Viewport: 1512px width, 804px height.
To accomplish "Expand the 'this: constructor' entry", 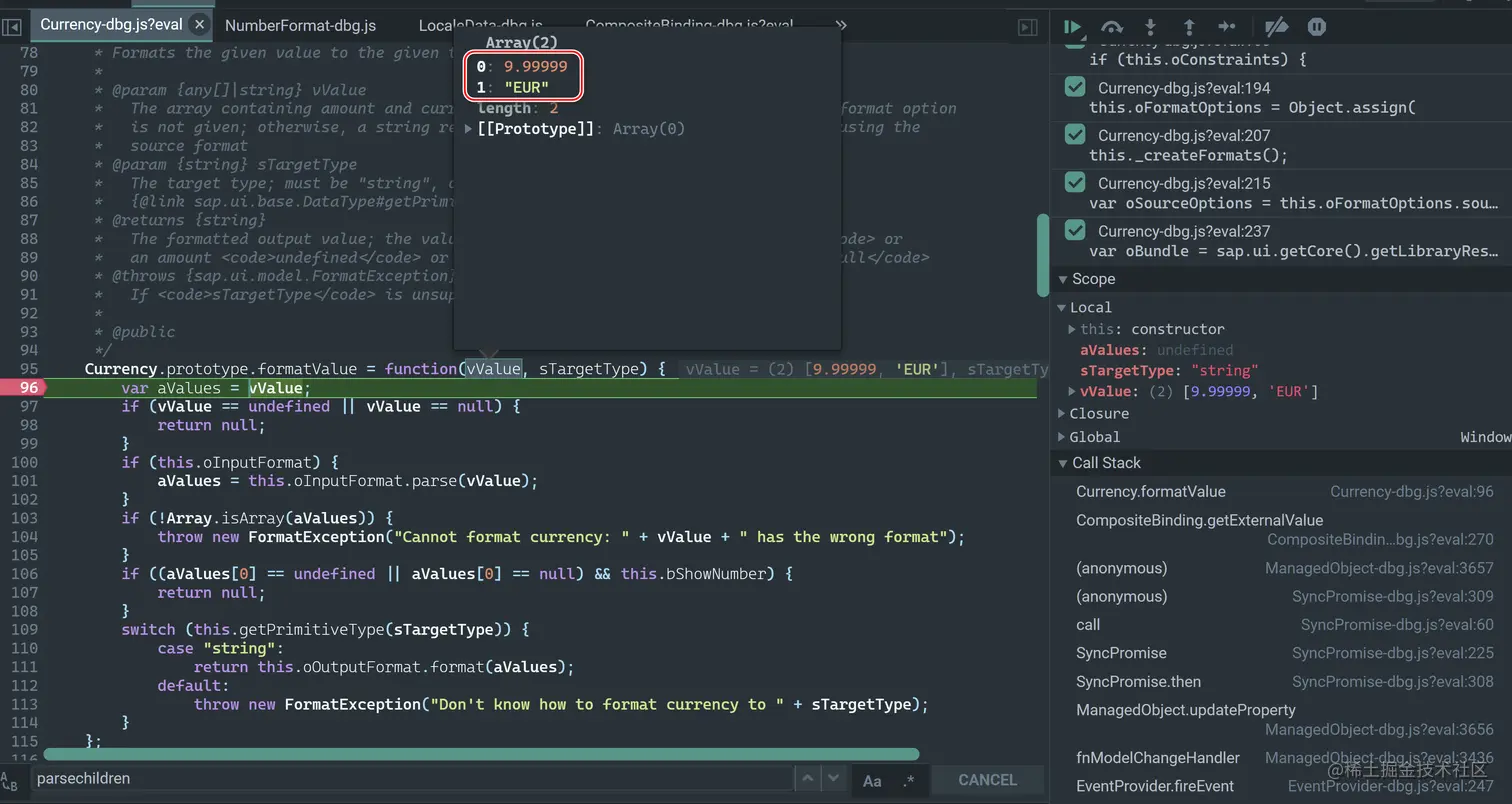I will tap(1072, 329).
